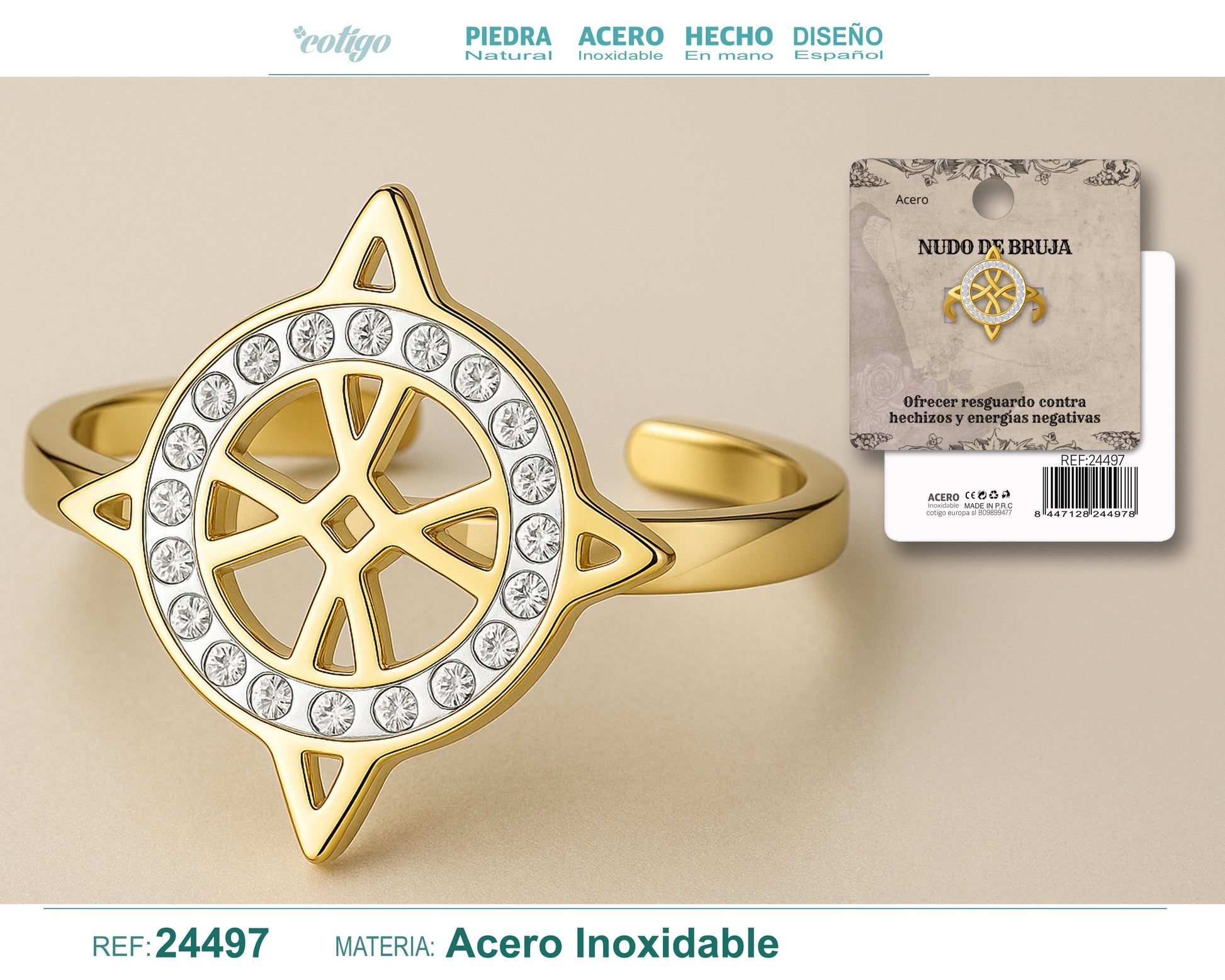This screenshot has width=1225, height=980.
Task: Select the ACERO Inoxidable header label
Action: [621, 43]
